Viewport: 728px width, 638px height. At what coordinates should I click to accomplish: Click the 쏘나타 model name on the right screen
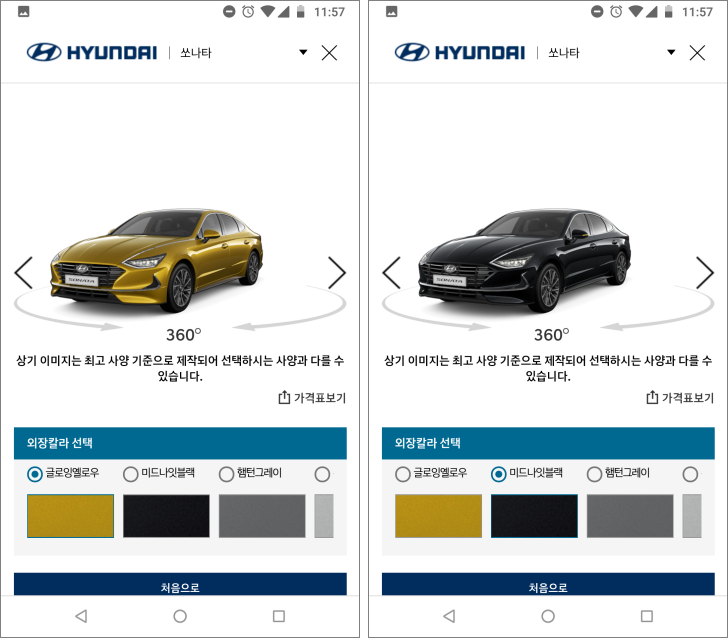point(564,52)
